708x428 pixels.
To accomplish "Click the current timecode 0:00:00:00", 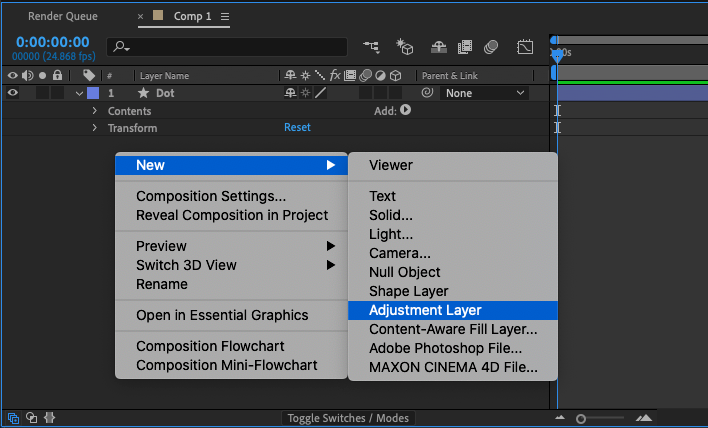I will [x=53, y=42].
